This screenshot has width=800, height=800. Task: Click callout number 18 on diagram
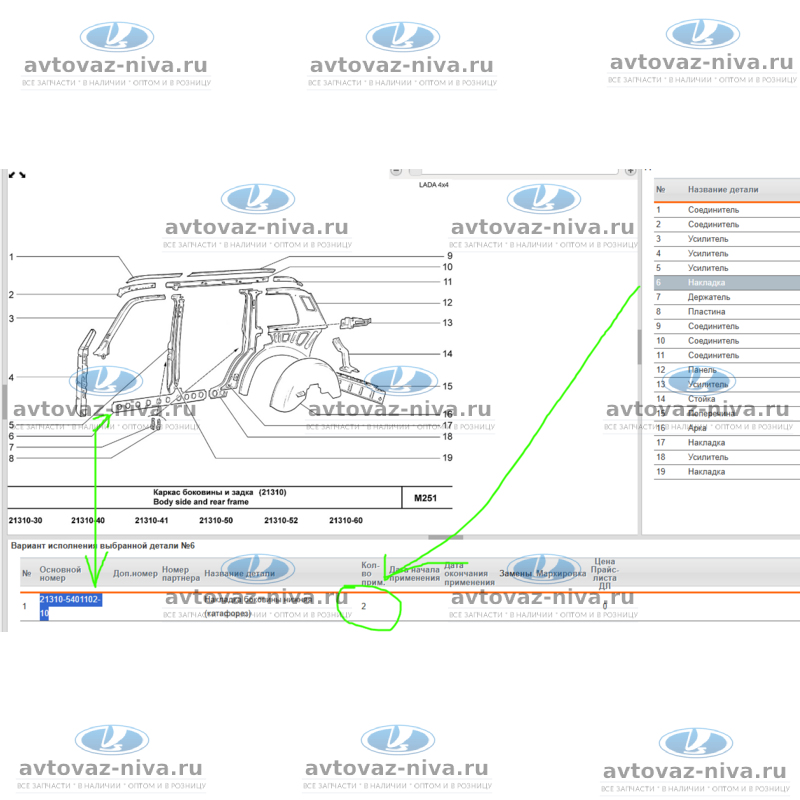pos(447,437)
